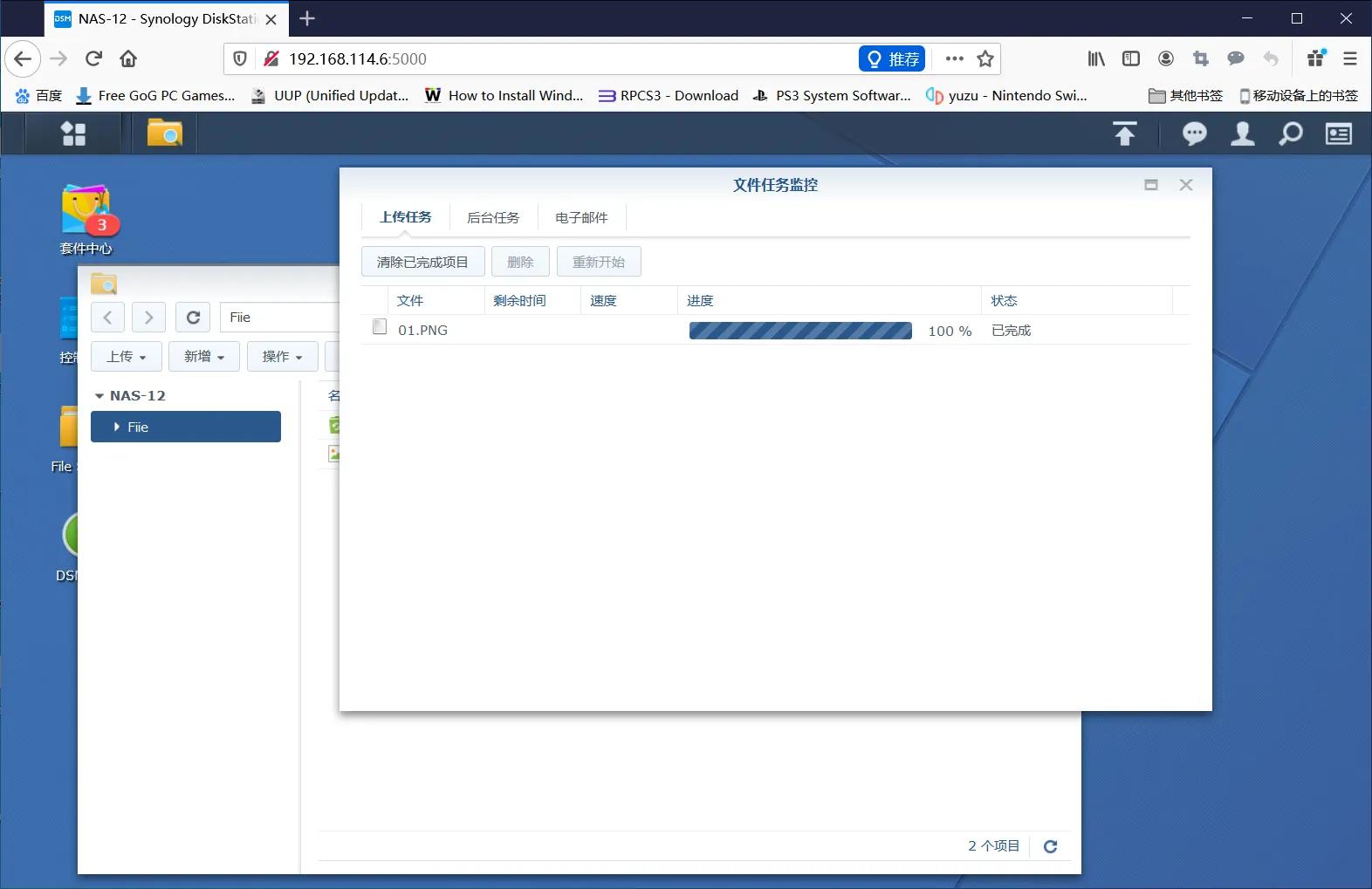
Task: Open the DSM main menu icon
Action: click(x=73, y=133)
